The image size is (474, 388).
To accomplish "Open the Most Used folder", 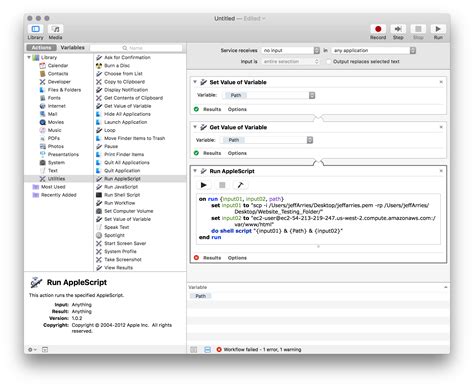I will pyautogui.click(x=53, y=187).
